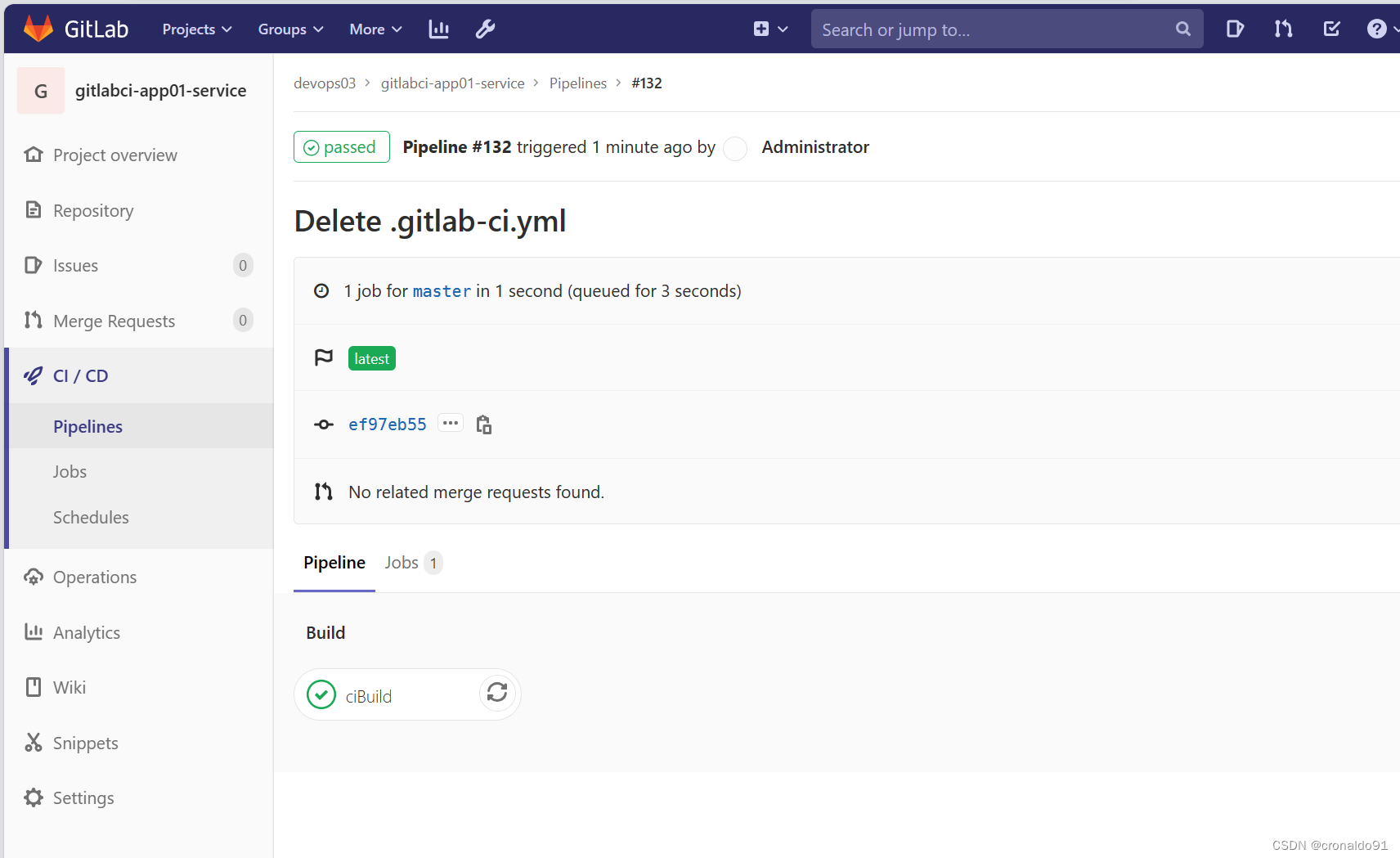Image resolution: width=1400 pixels, height=858 pixels.
Task: Click the sidebar Analytics chart icon
Action: [34, 631]
